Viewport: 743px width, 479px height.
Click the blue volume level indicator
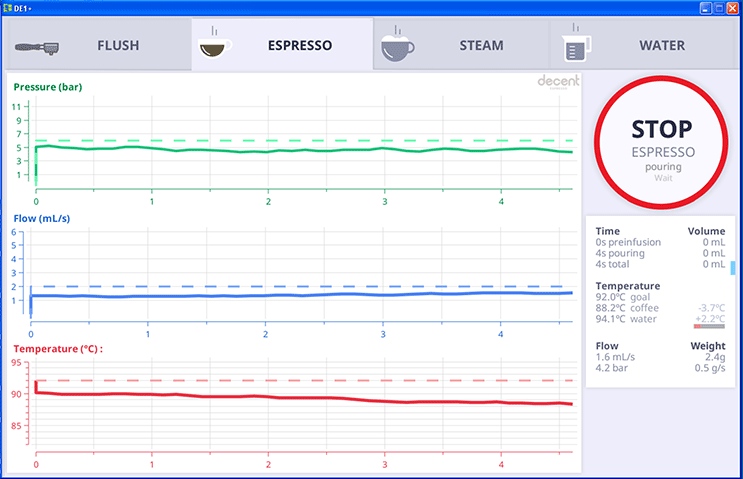pos(733,268)
